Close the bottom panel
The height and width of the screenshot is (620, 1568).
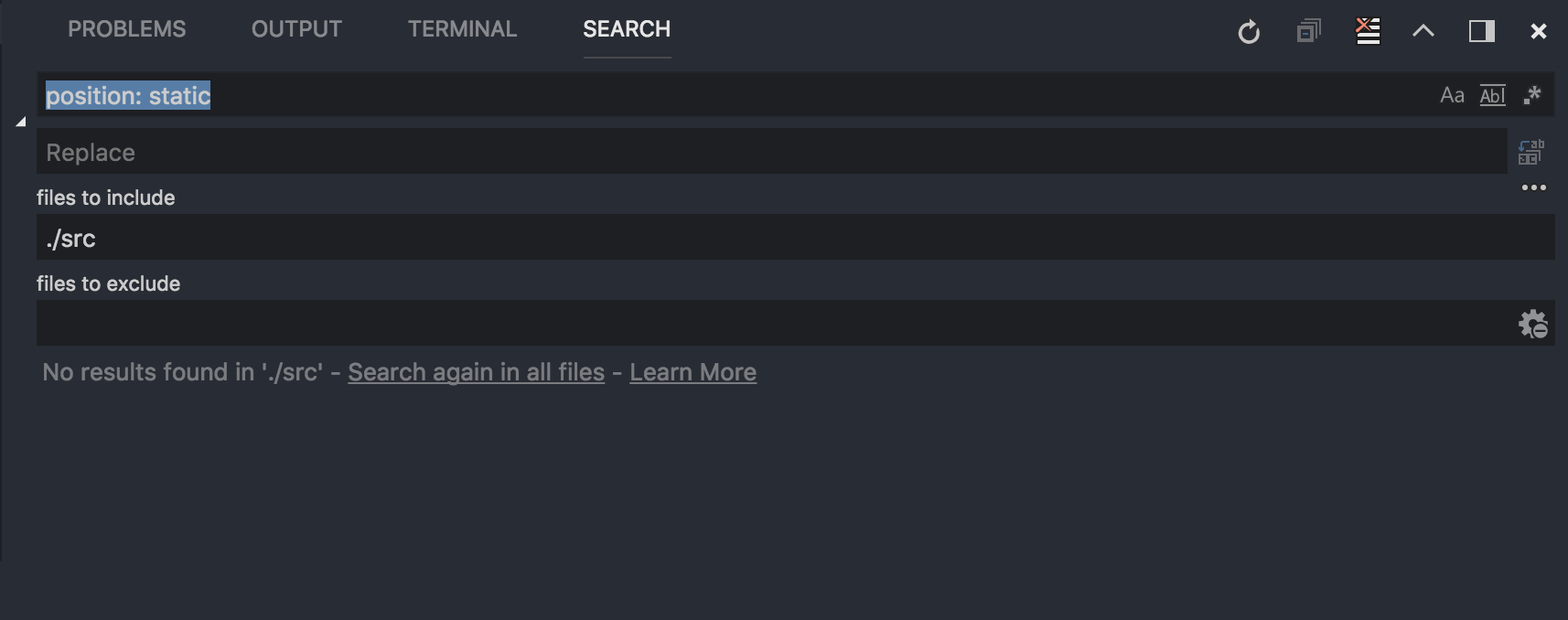click(x=1541, y=30)
